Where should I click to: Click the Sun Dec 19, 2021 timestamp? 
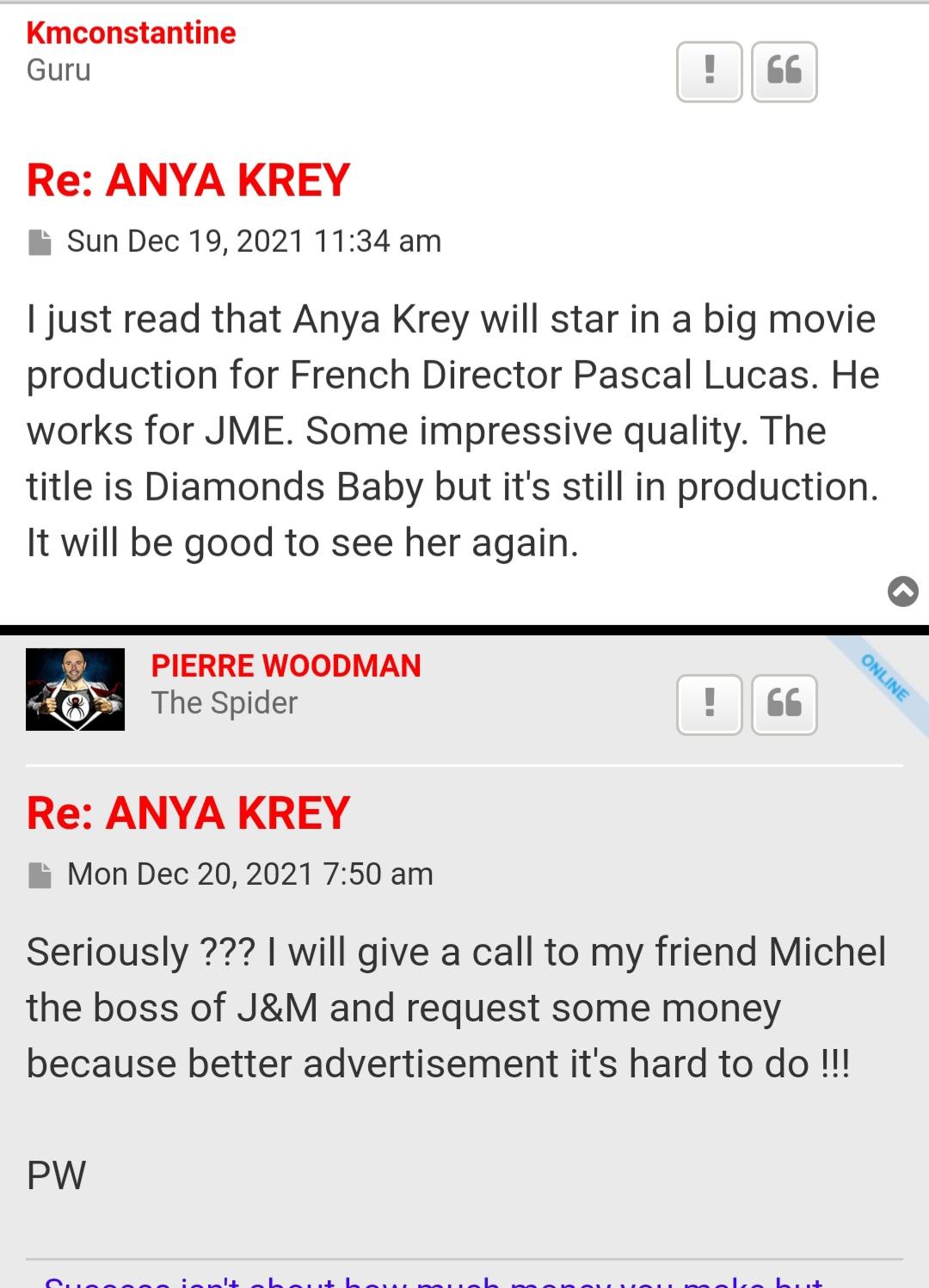[x=254, y=242]
